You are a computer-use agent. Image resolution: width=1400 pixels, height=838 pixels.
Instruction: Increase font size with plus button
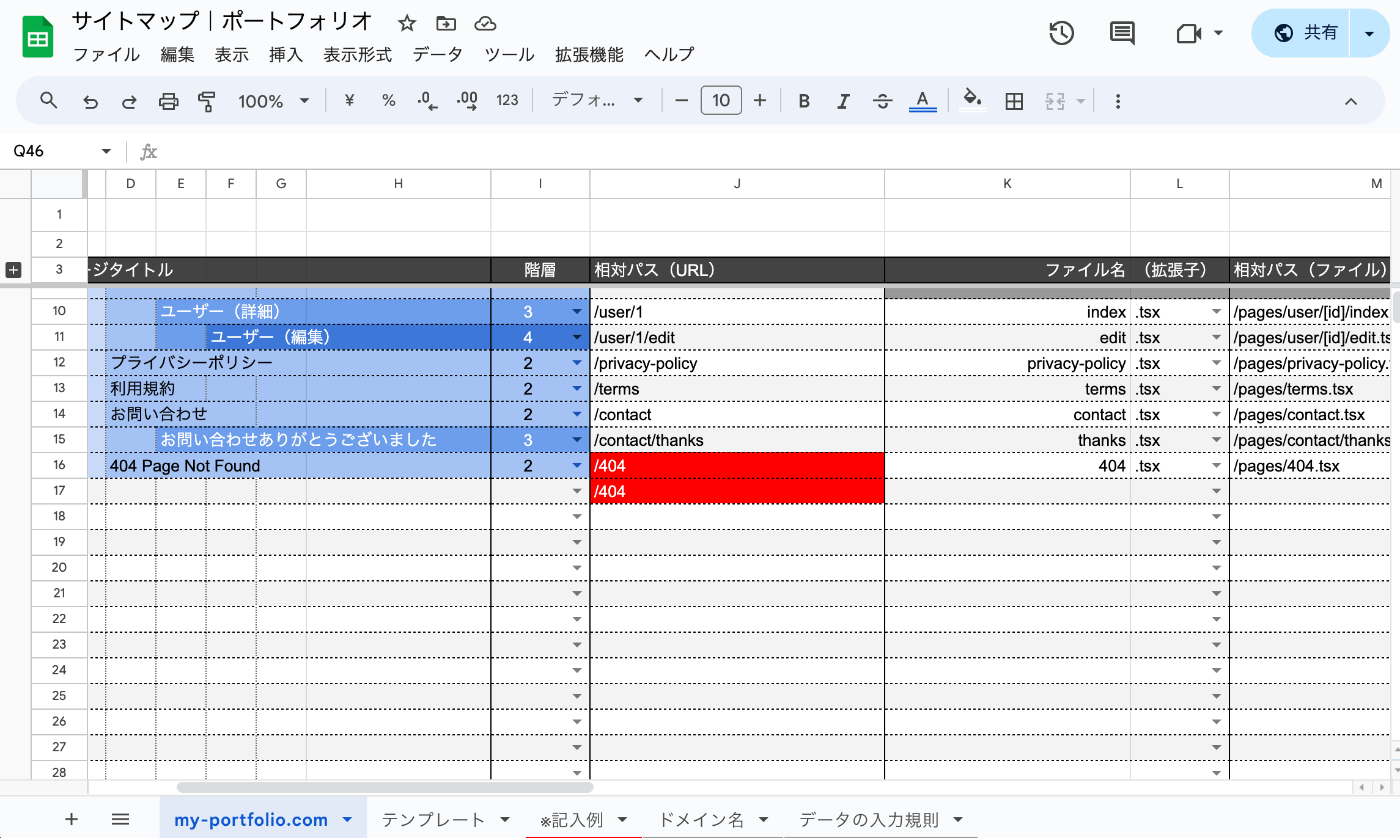(x=760, y=101)
